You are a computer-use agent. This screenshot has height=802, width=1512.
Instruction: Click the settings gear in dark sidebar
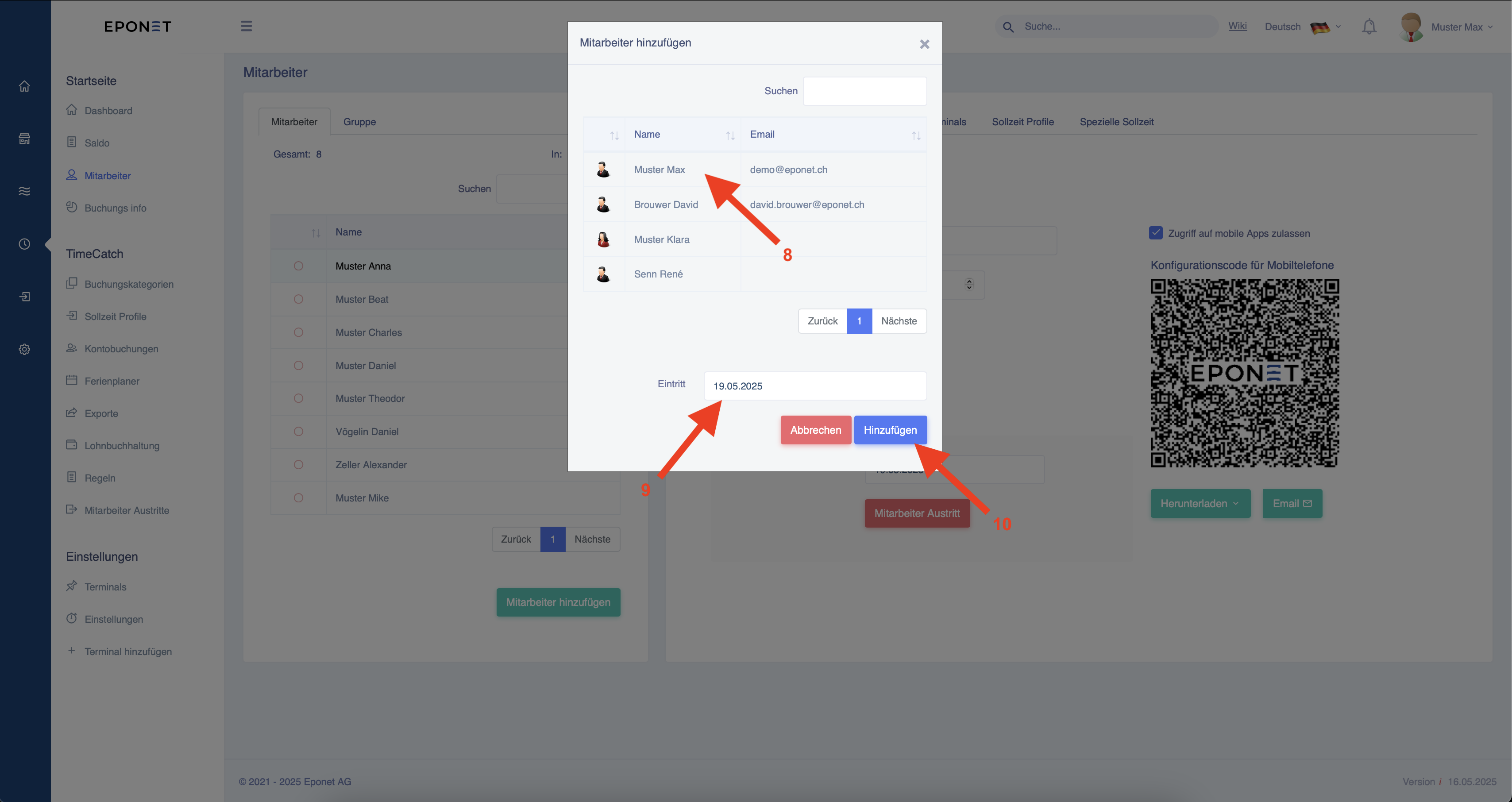pyautogui.click(x=24, y=349)
